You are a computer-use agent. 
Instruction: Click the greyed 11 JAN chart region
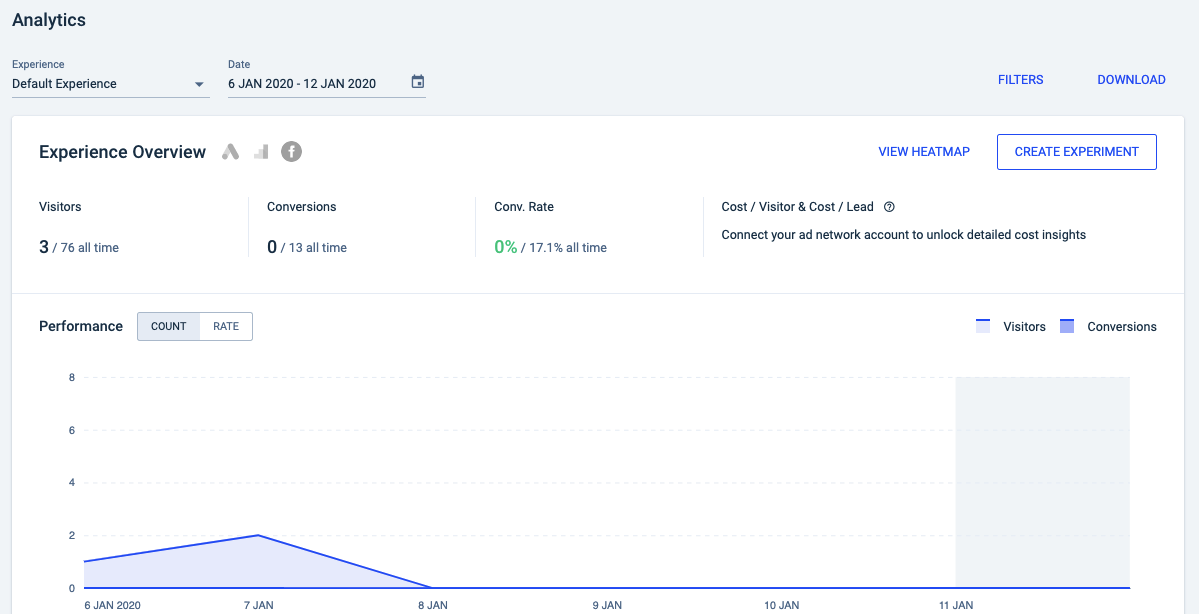pos(1043,482)
